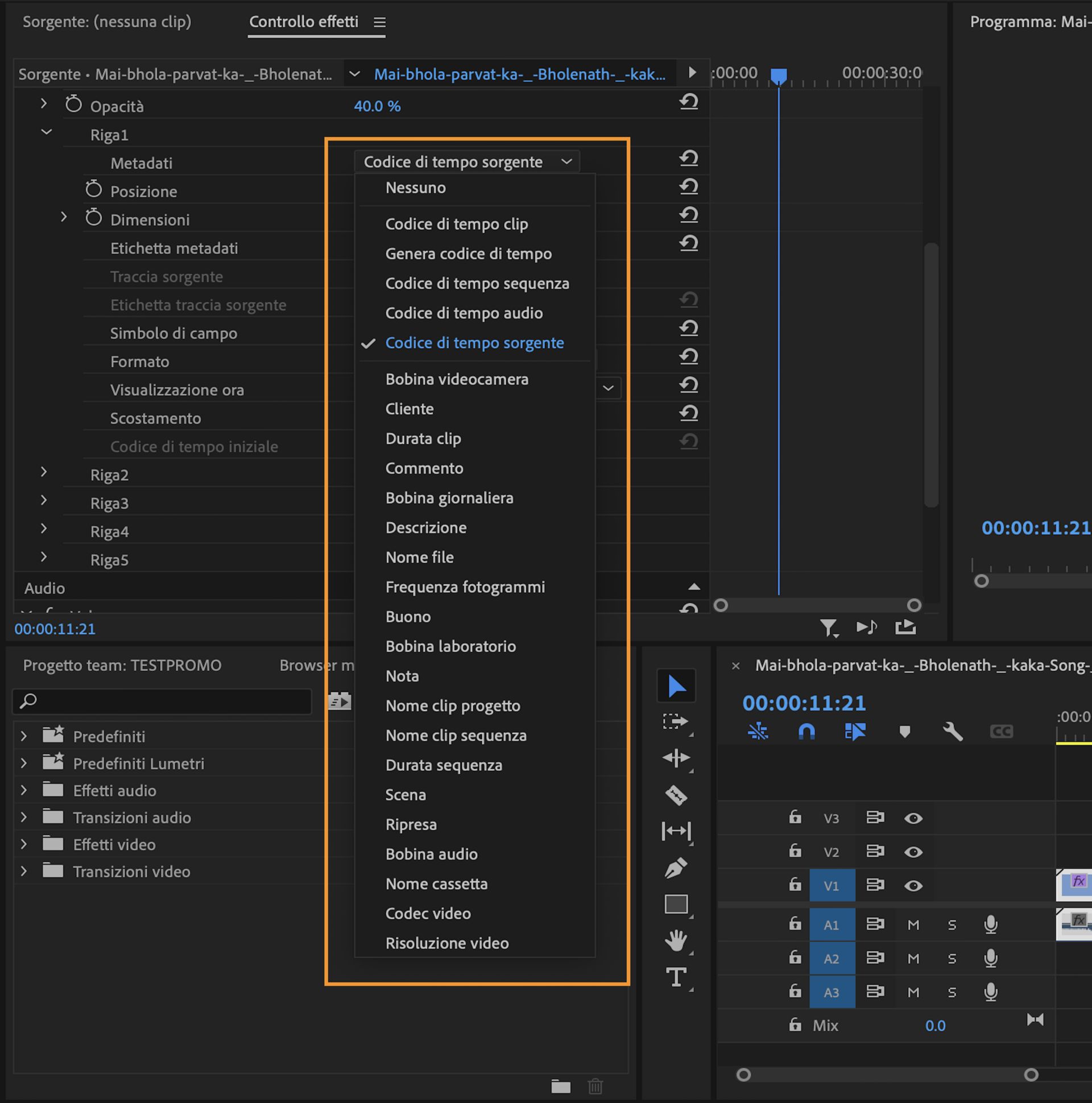Screen dimensions: 1092x1103
Task: Collapse the Riga1 group
Action: (46, 133)
